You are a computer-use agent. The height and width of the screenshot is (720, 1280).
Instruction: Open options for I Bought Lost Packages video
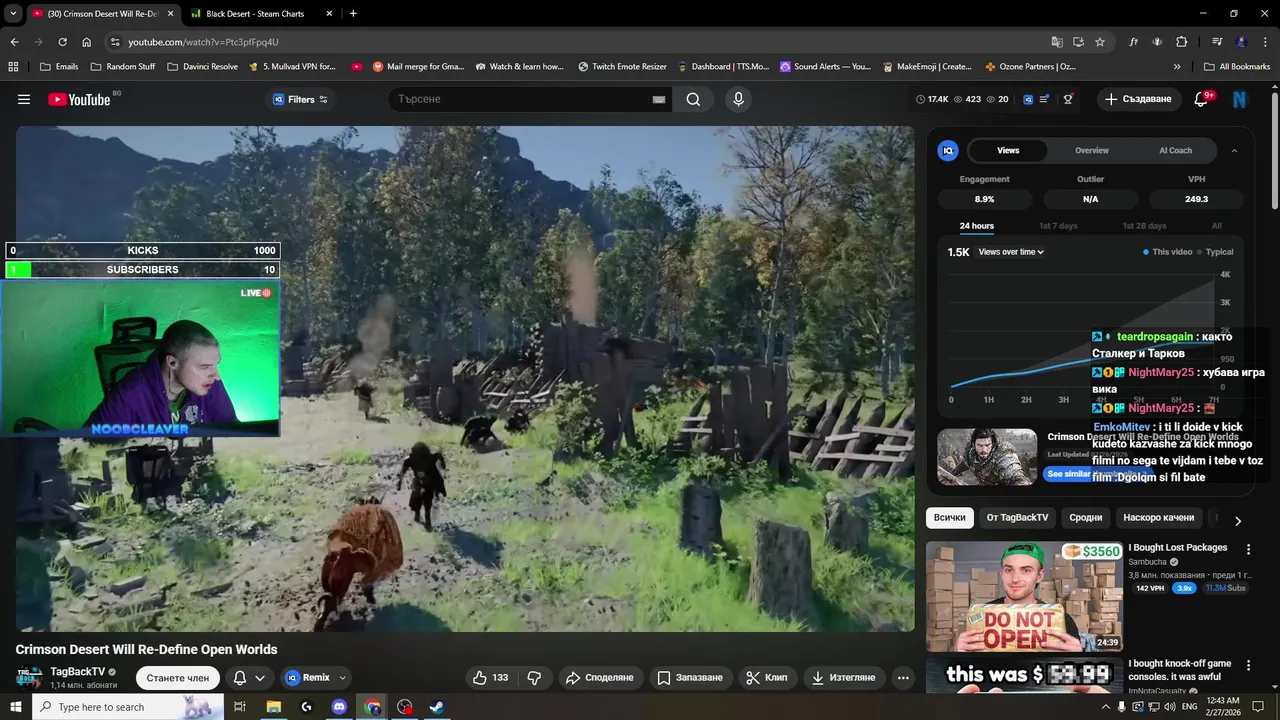click(x=1248, y=549)
